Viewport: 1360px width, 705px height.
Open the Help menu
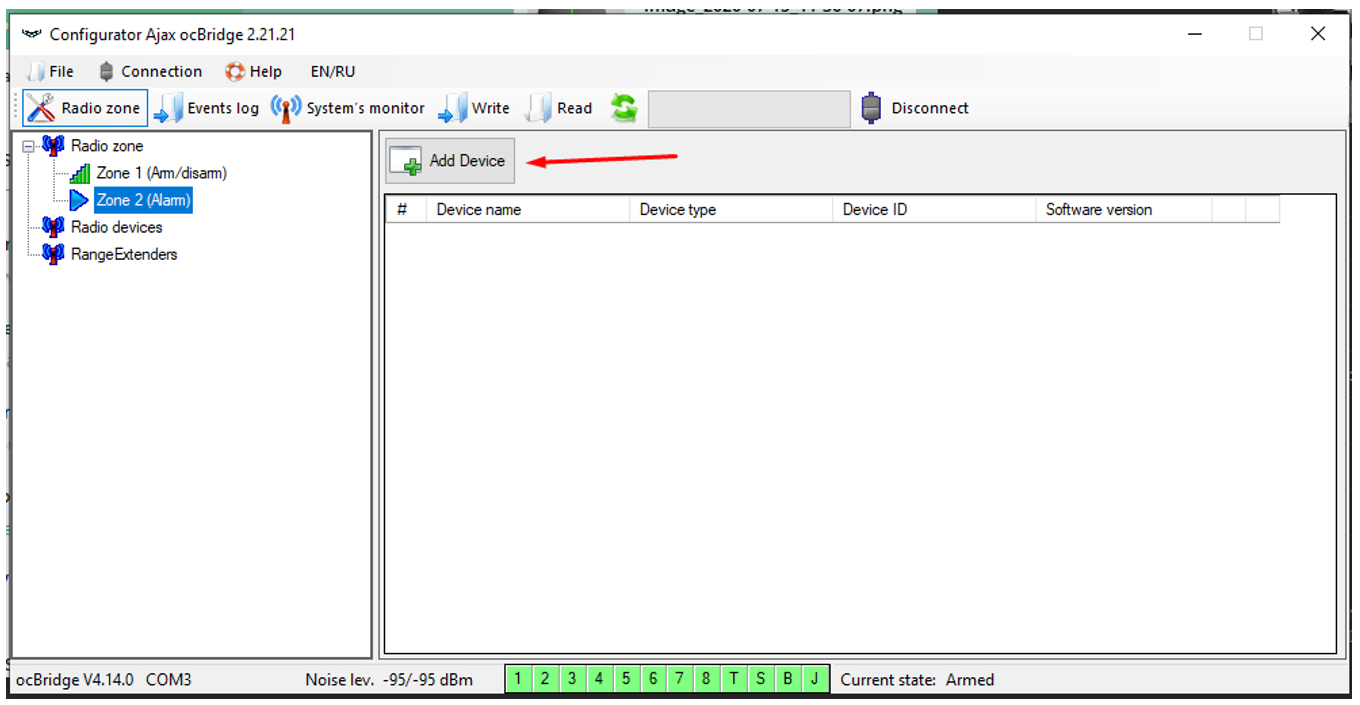pyautogui.click(x=254, y=72)
